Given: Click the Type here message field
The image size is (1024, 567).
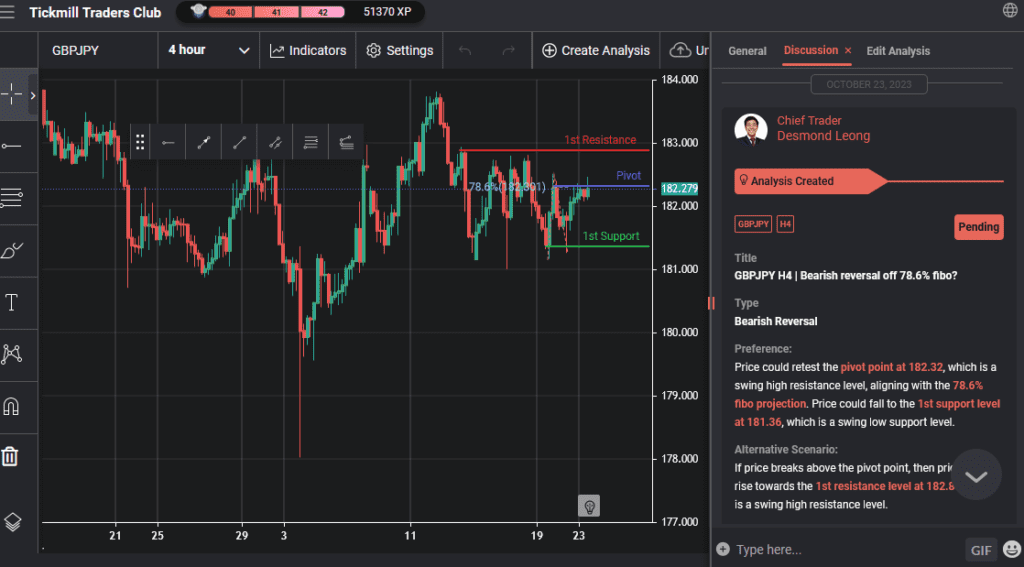Looking at the screenshot, I should (x=846, y=549).
